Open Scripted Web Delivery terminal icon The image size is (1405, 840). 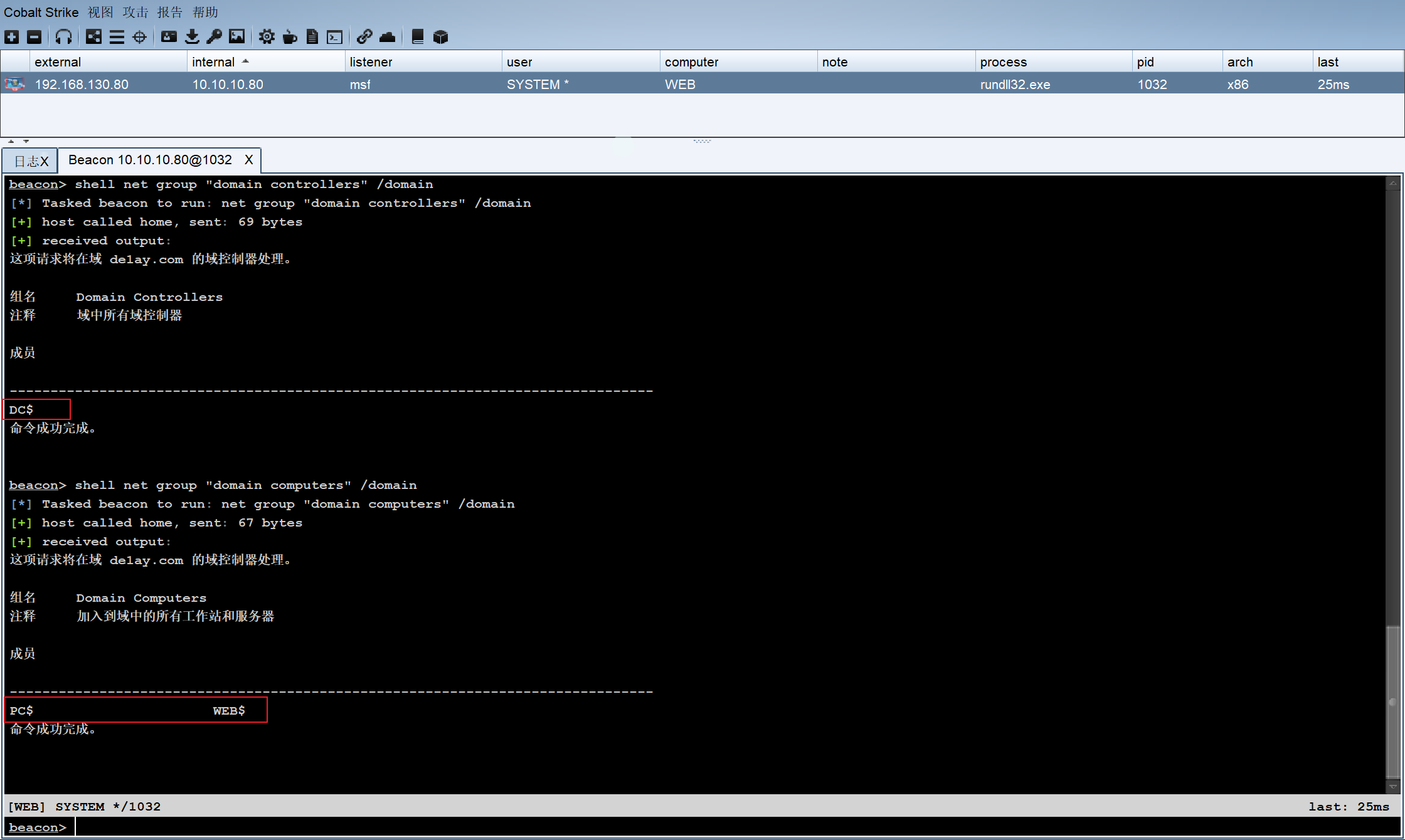(335, 37)
